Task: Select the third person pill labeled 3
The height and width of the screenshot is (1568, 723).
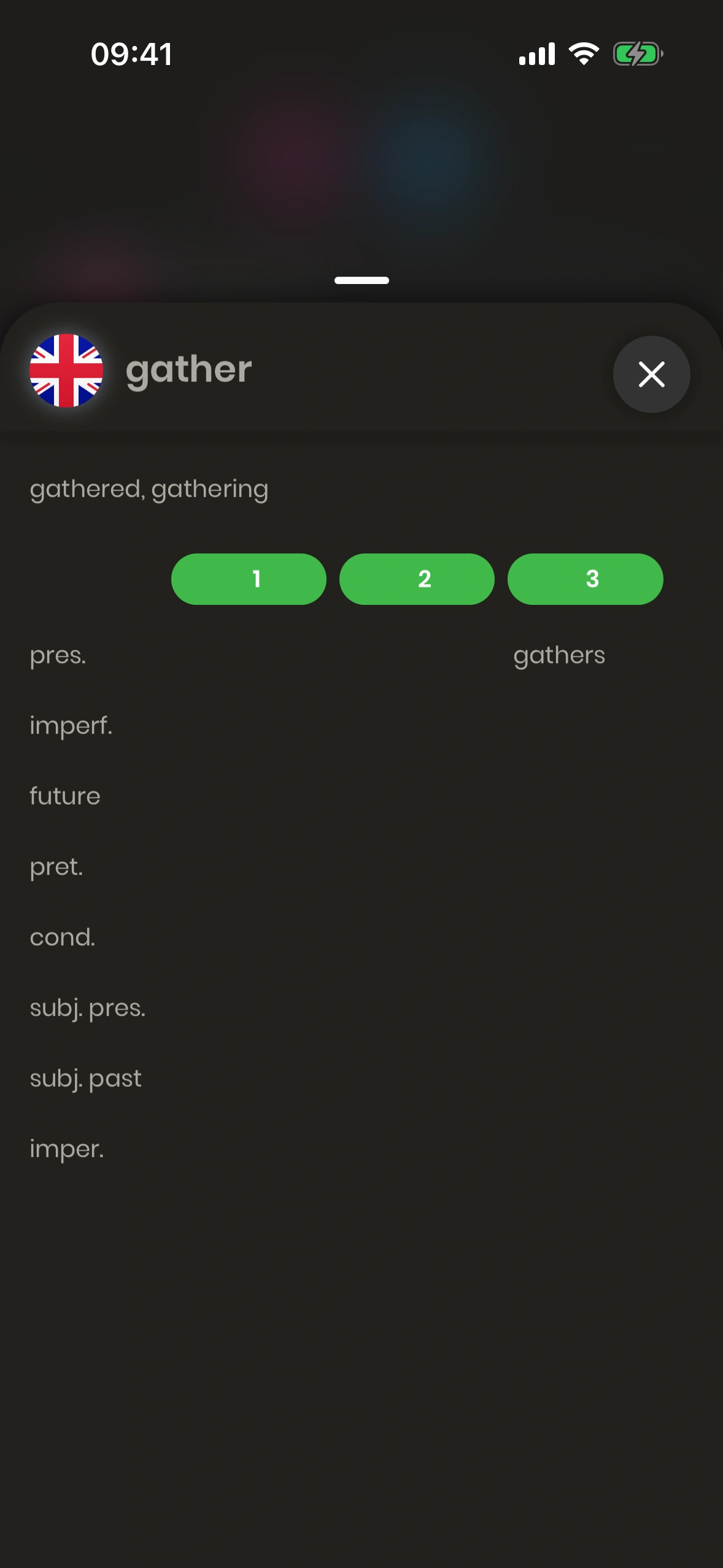Action: [585, 579]
